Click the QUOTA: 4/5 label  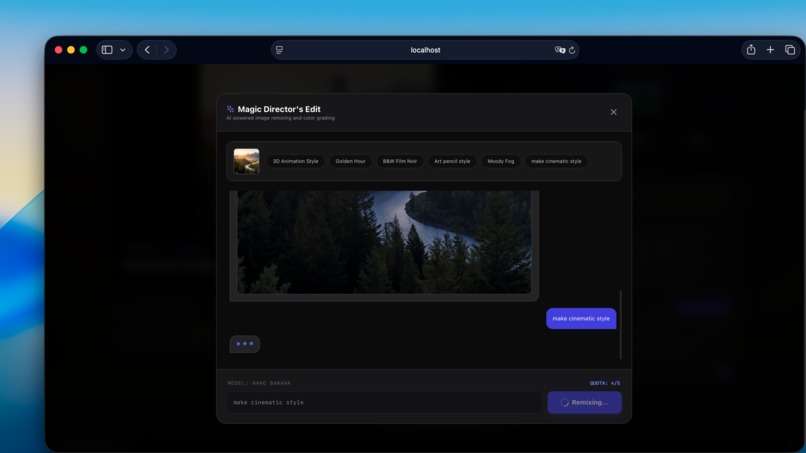(x=604, y=383)
